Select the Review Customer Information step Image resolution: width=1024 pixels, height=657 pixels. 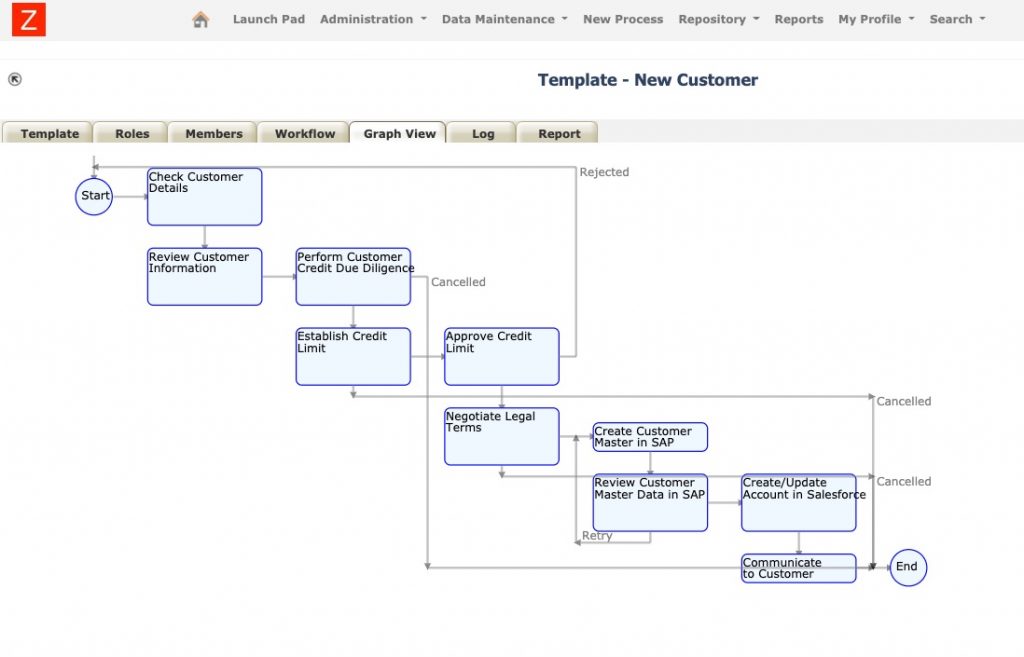tap(204, 276)
